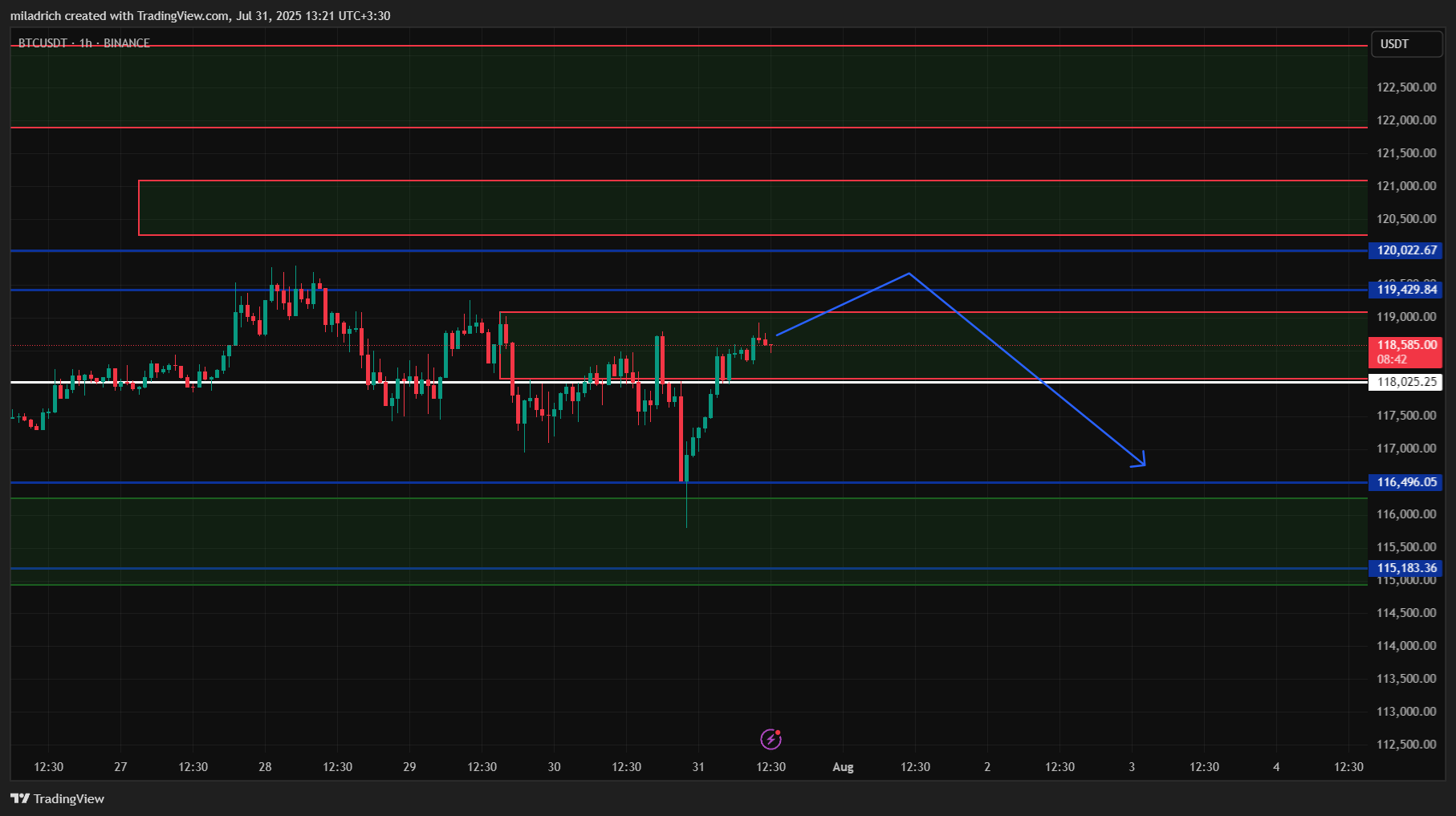Image resolution: width=1456 pixels, height=816 pixels.
Task: Select the 120,022.67 blue price label
Action: 1406,250
